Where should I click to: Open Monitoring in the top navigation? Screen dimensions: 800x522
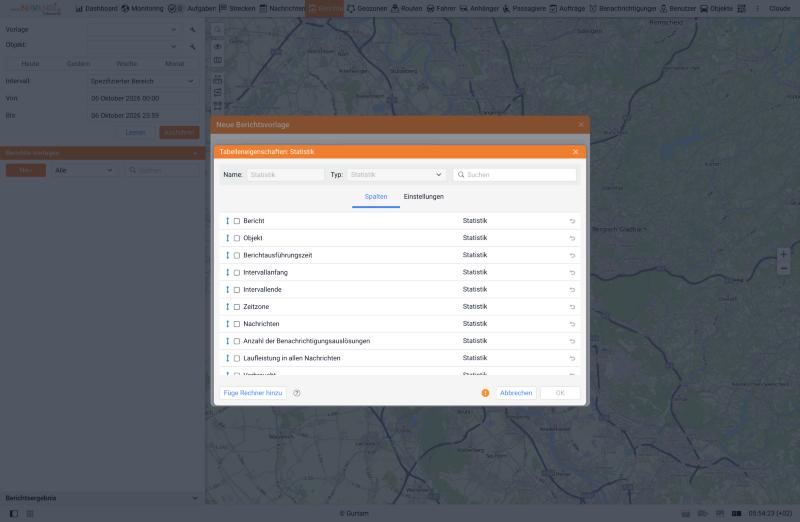tap(142, 8)
